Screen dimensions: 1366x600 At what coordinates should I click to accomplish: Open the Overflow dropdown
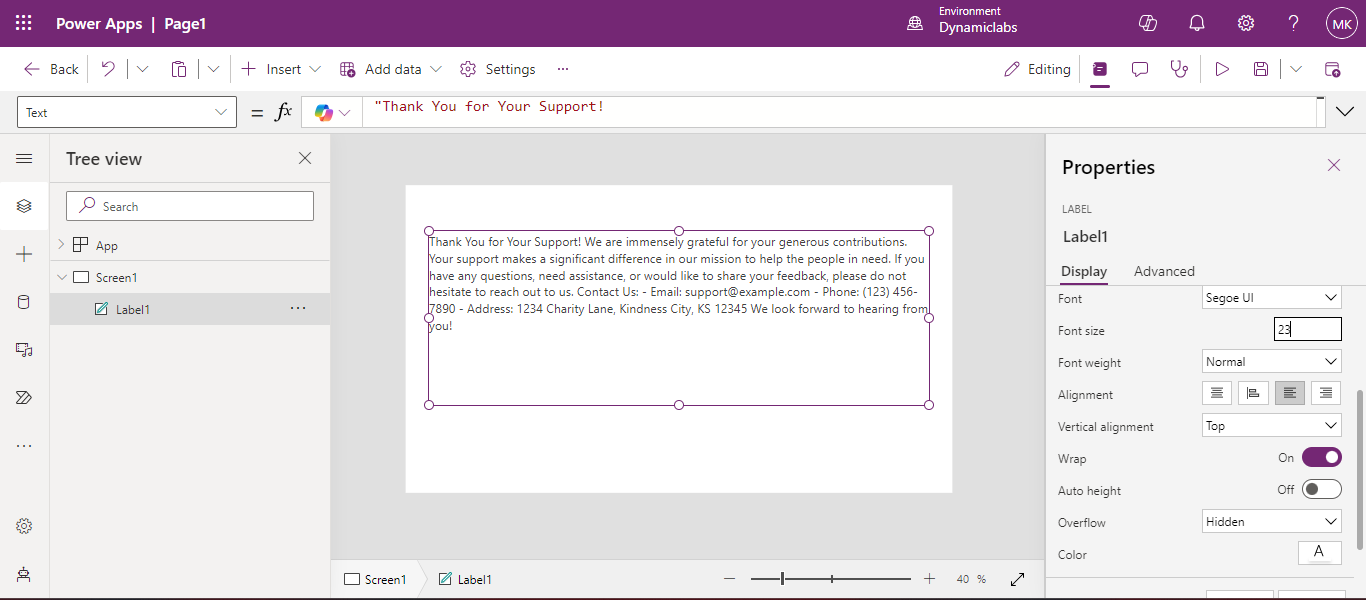tap(1271, 522)
